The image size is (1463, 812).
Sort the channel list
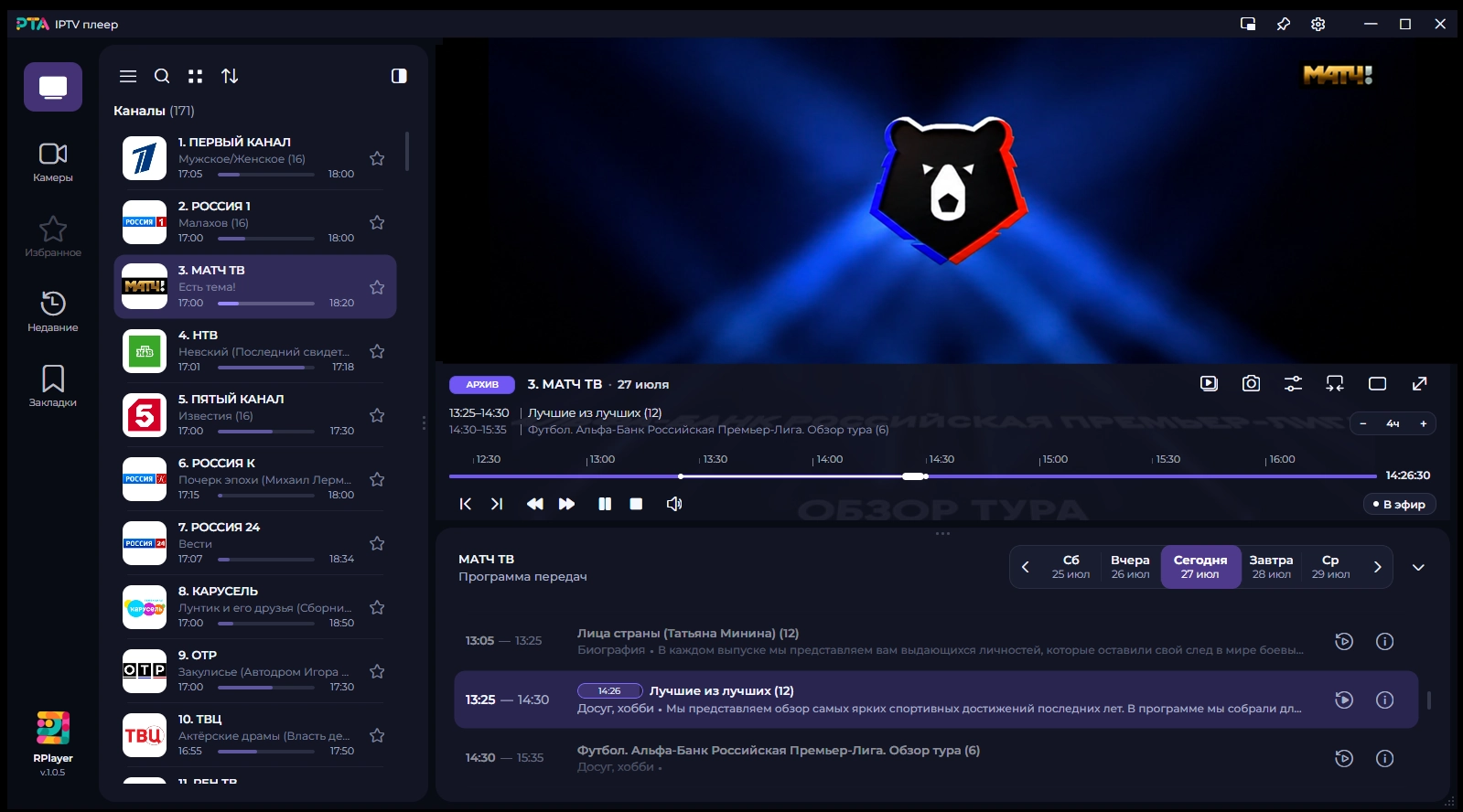click(230, 76)
